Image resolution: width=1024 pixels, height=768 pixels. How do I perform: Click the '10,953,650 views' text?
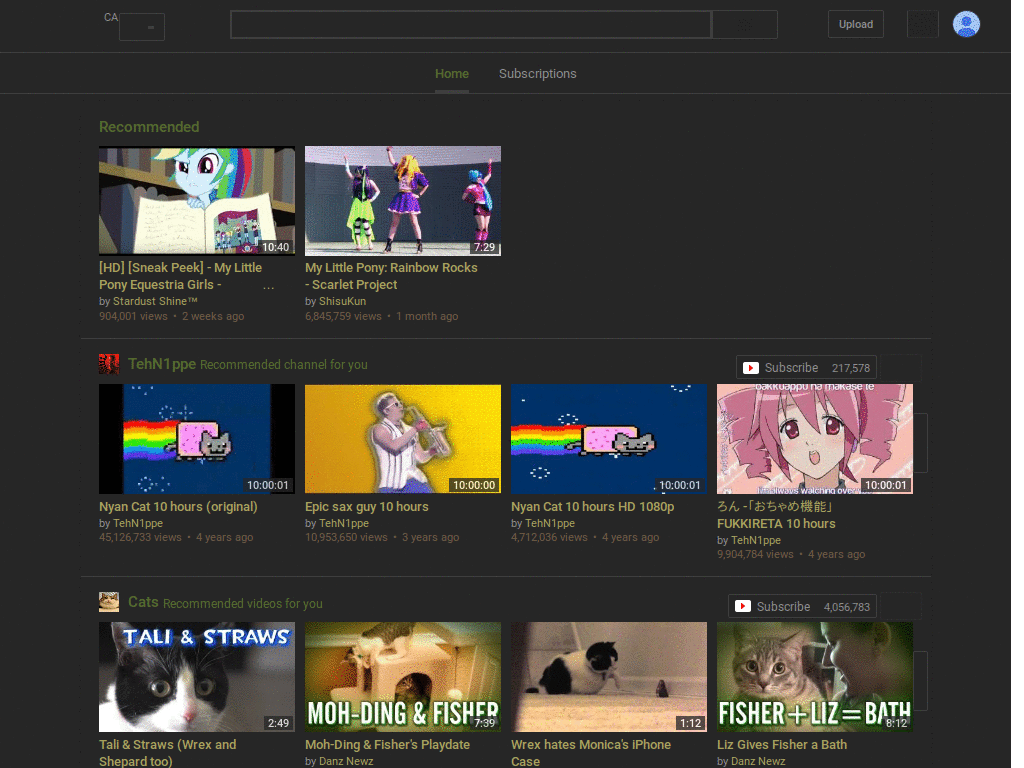pyautogui.click(x=346, y=537)
